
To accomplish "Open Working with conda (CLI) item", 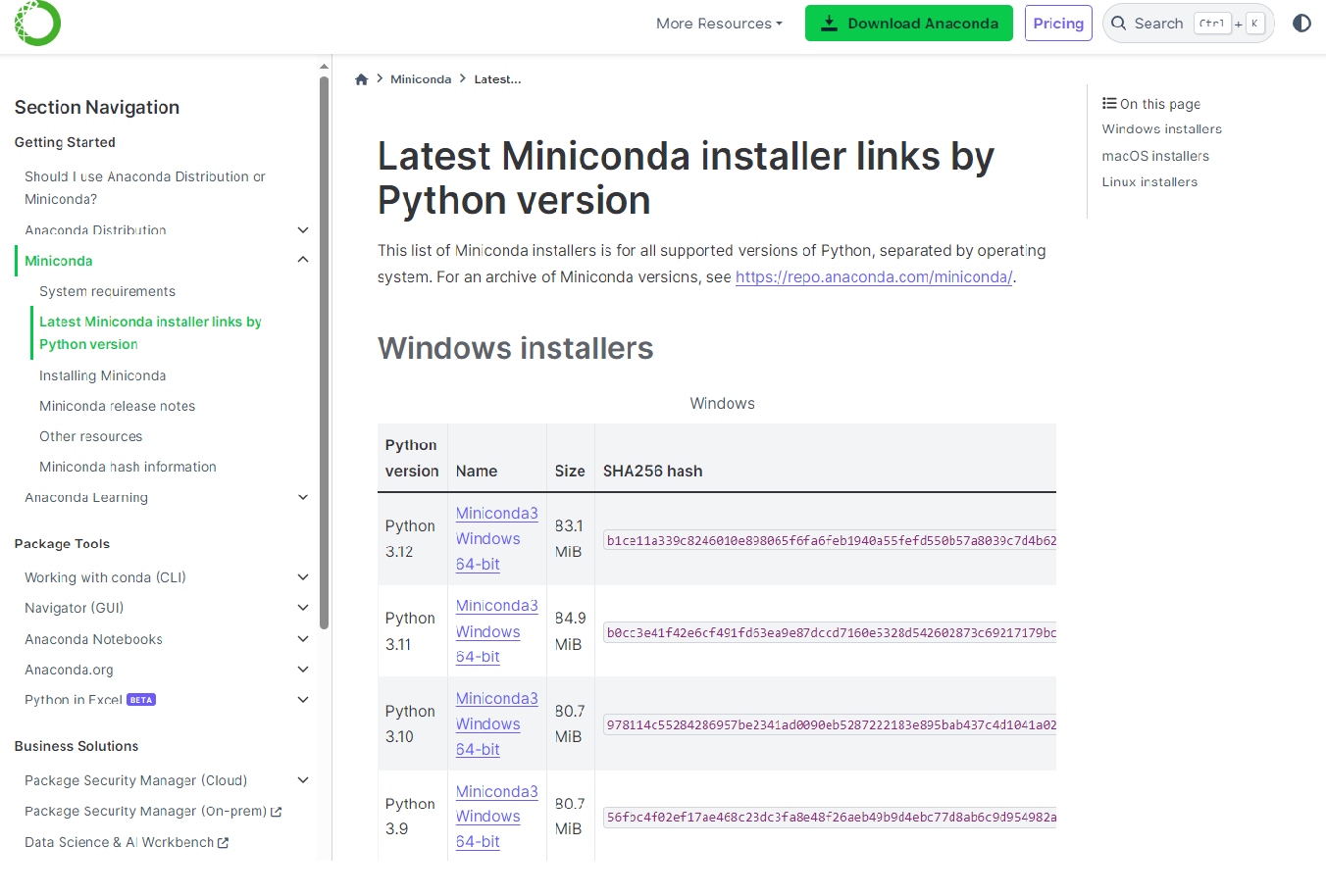I will click(105, 577).
